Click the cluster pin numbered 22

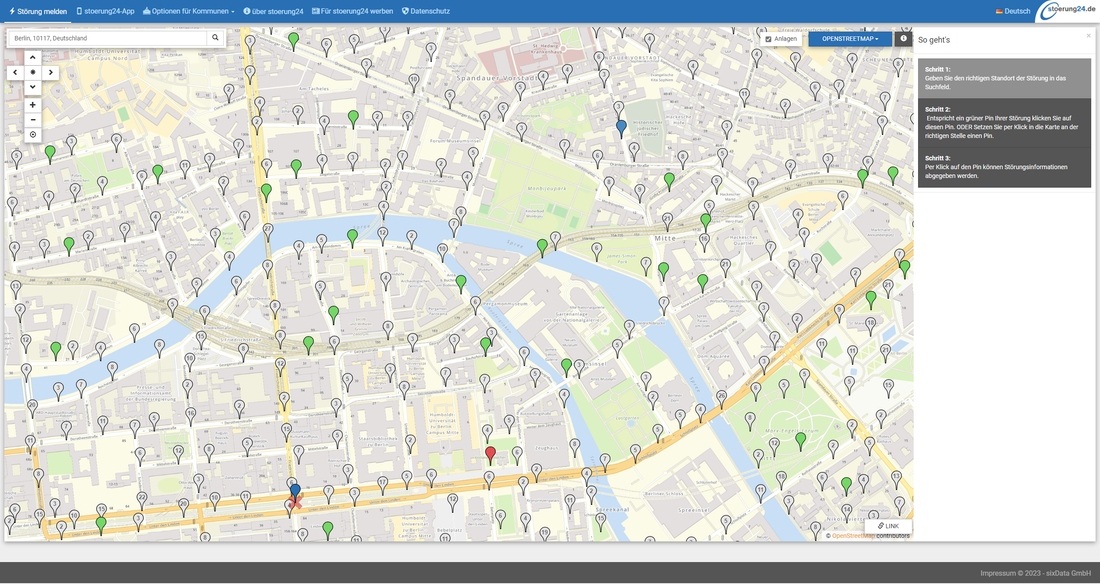point(142,500)
